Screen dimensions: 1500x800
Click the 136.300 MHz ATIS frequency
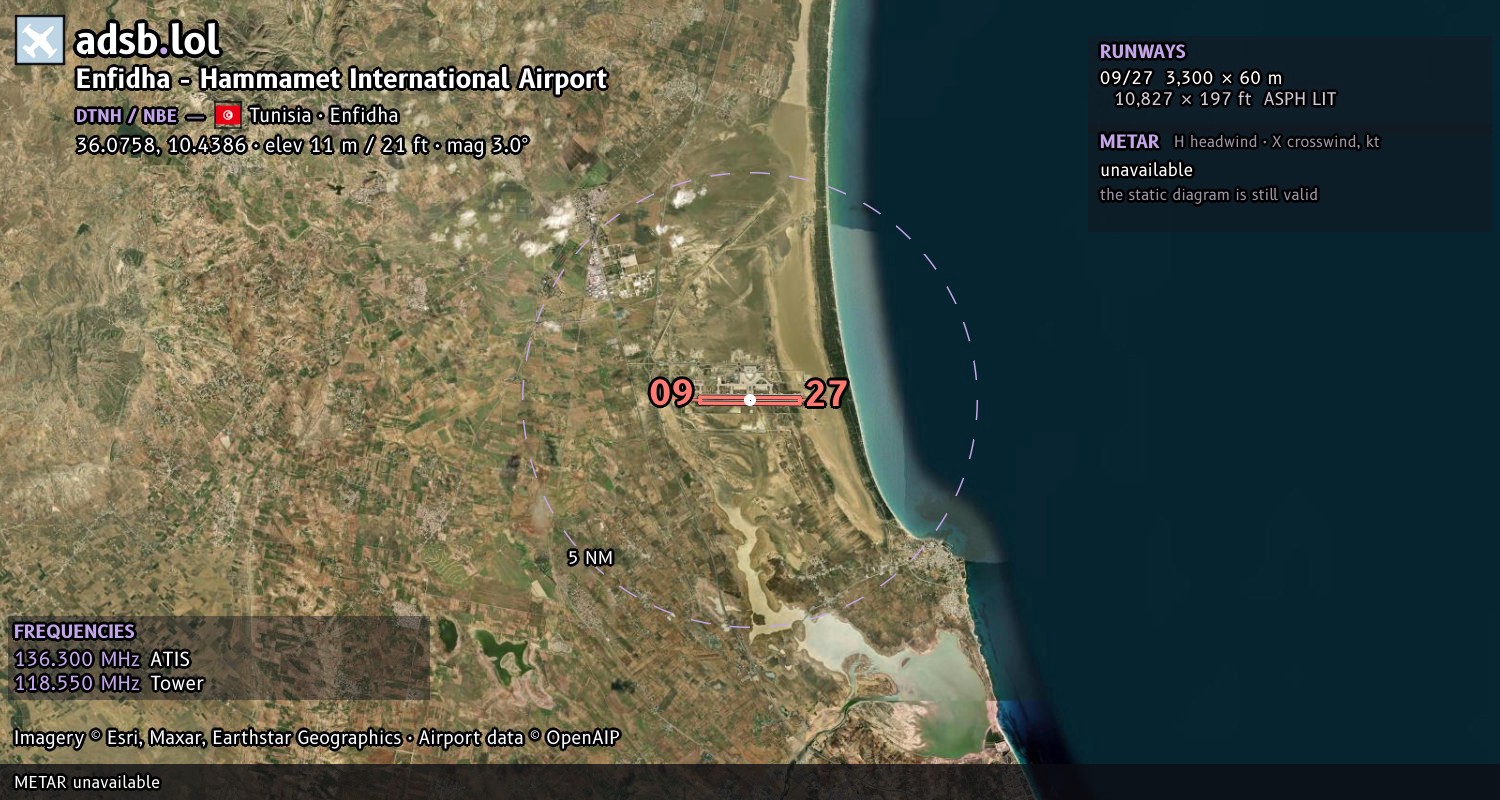(101, 659)
